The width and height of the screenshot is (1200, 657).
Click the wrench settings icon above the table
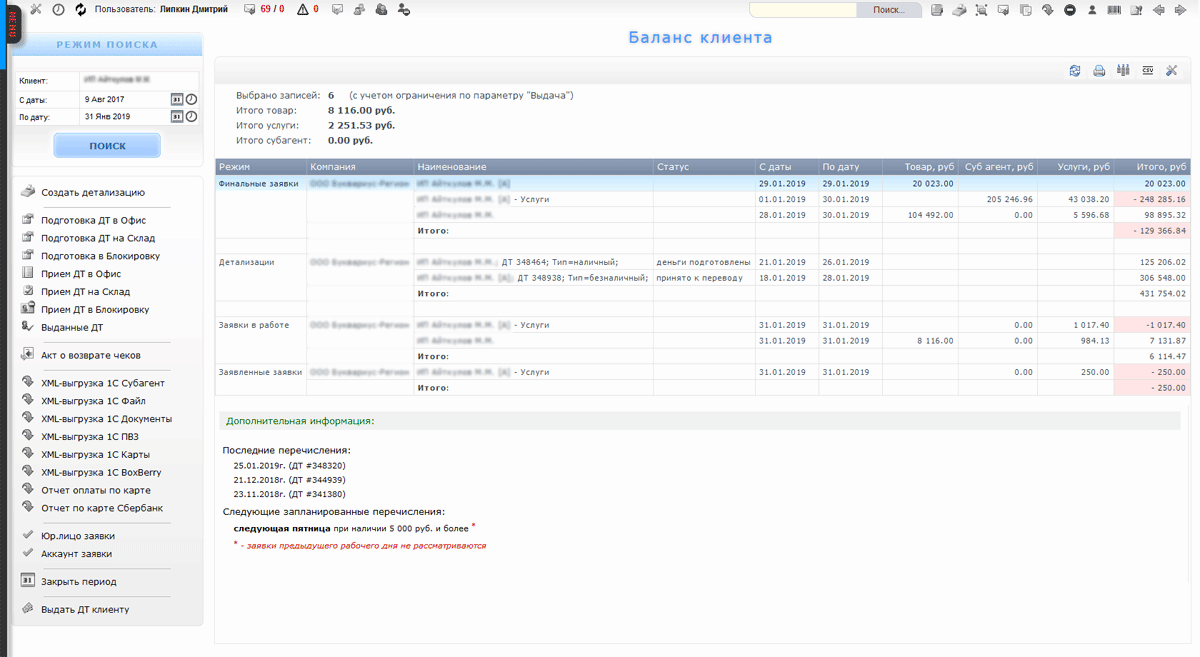coord(1172,71)
